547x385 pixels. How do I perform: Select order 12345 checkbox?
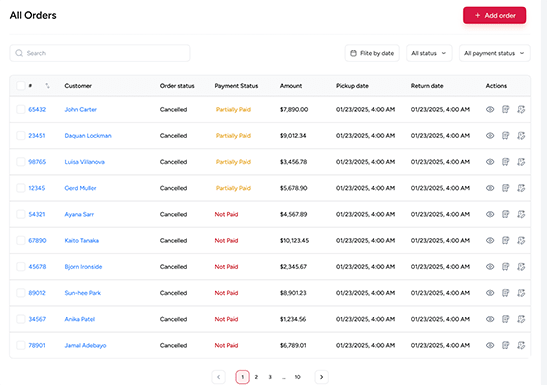pyautogui.click(x=21, y=188)
